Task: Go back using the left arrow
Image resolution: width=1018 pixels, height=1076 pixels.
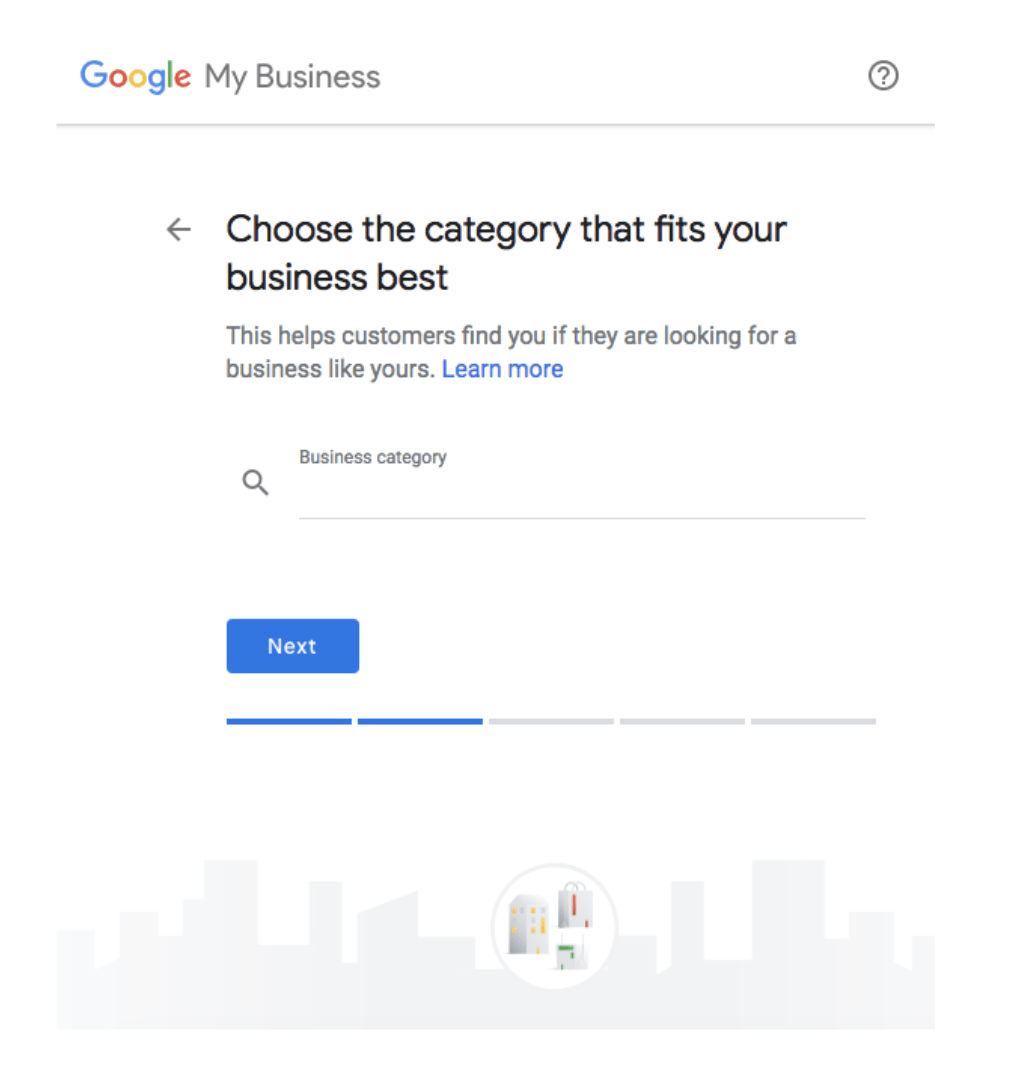Action: 178,230
